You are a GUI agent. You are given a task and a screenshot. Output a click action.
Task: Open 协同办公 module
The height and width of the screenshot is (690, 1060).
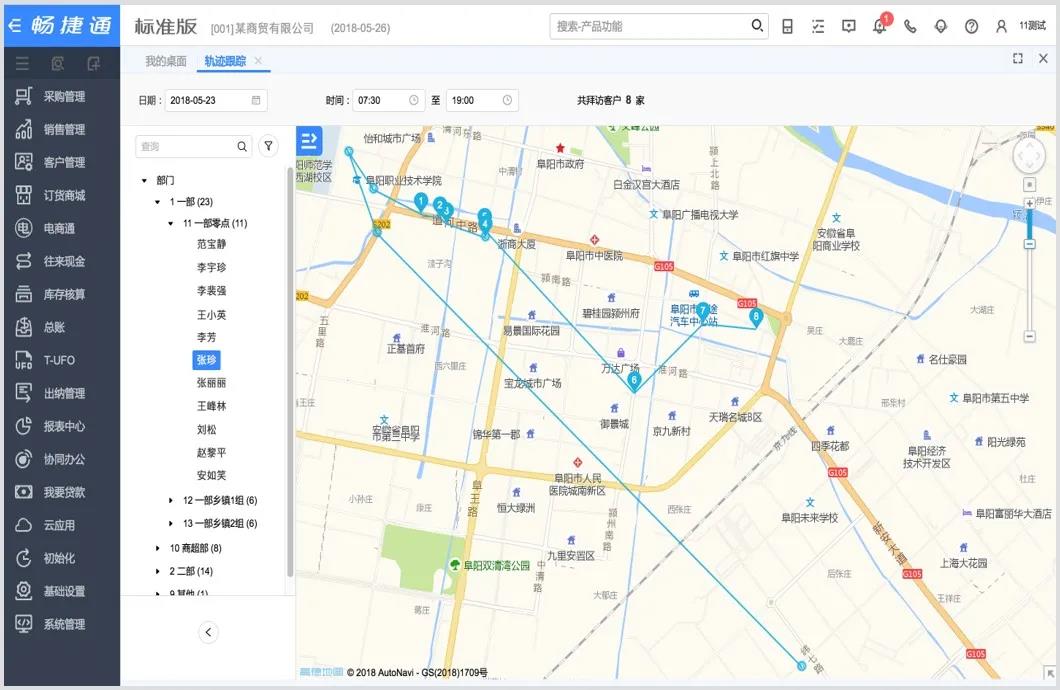[62, 459]
